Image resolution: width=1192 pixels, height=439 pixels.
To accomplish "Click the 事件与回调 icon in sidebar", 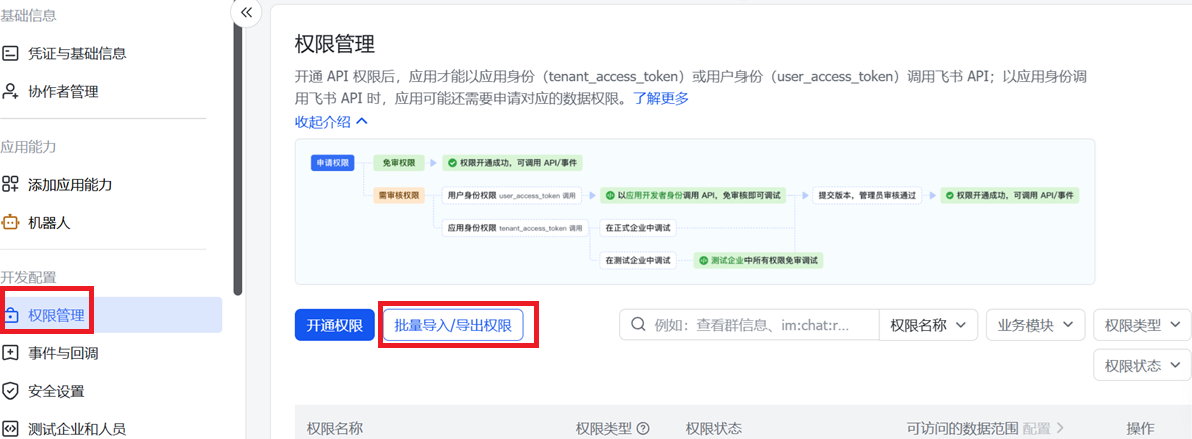I will [10, 353].
